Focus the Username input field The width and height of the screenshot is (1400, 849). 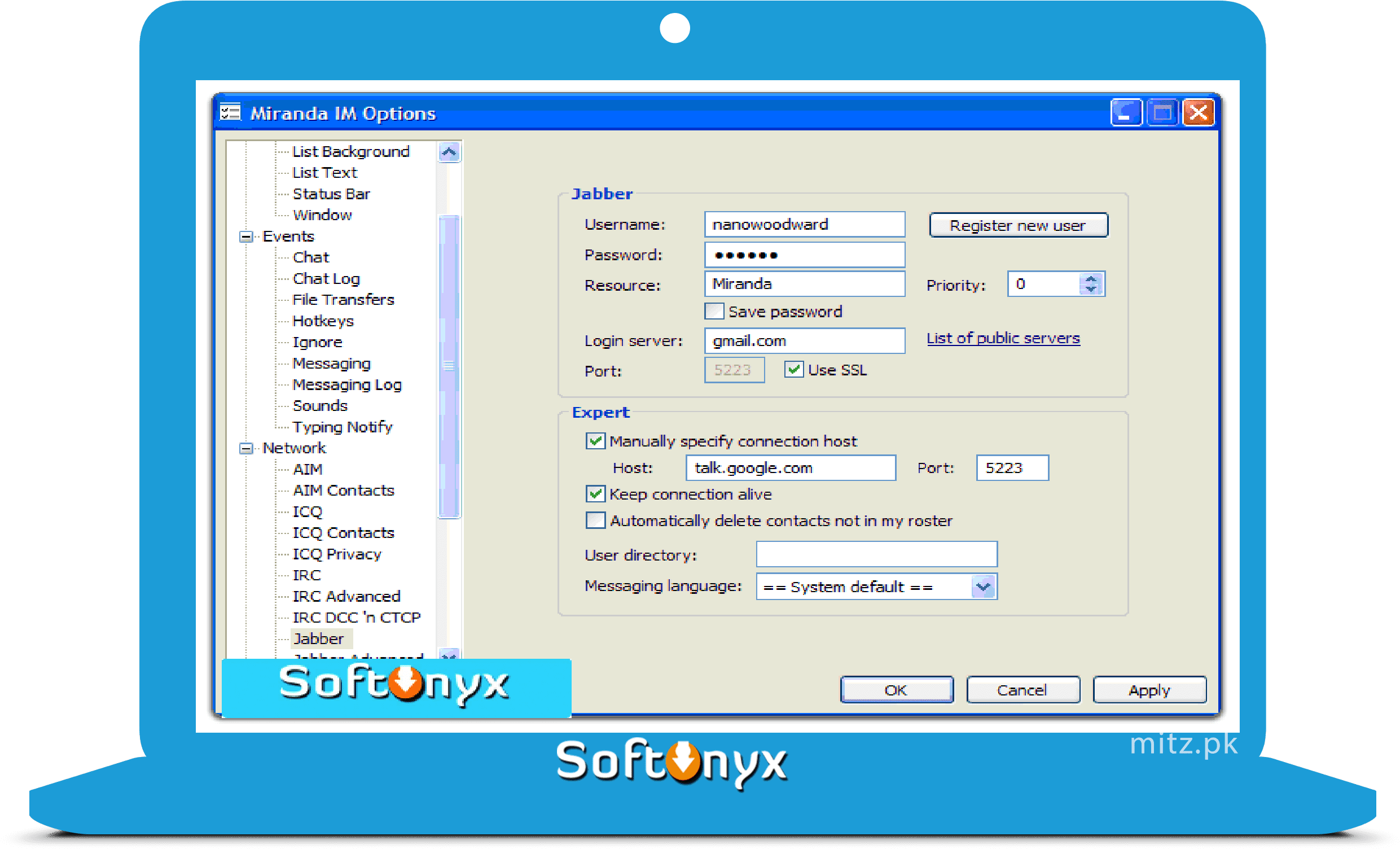(805, 225)
